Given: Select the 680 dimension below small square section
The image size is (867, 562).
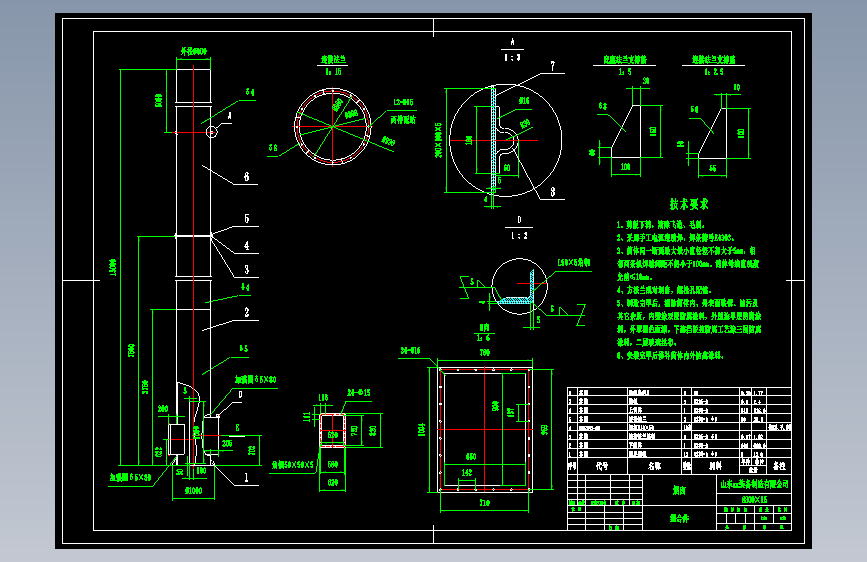Looking at the screenshot, I should (333, 465).
